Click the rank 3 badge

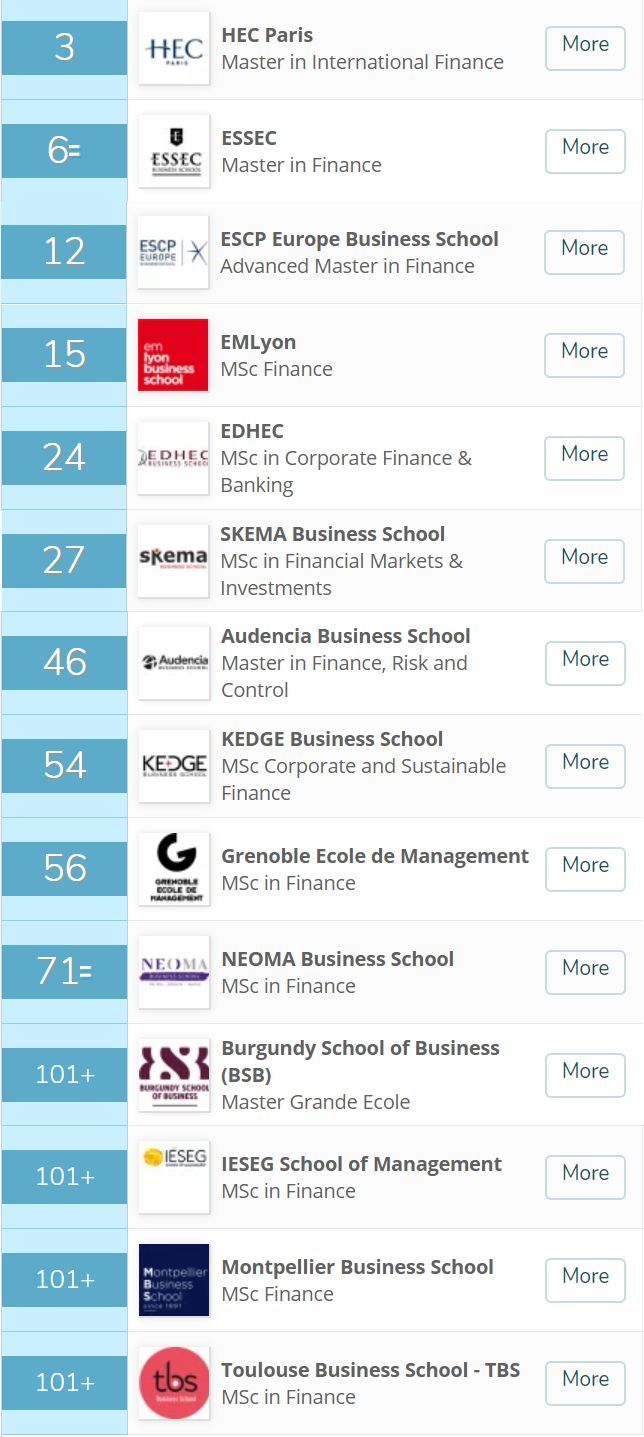(x=64, y=48)
